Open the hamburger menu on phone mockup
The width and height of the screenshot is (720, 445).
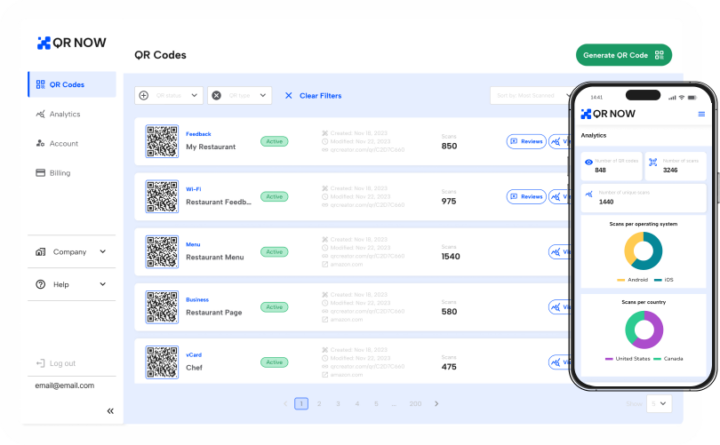click(x=701, y=114)
